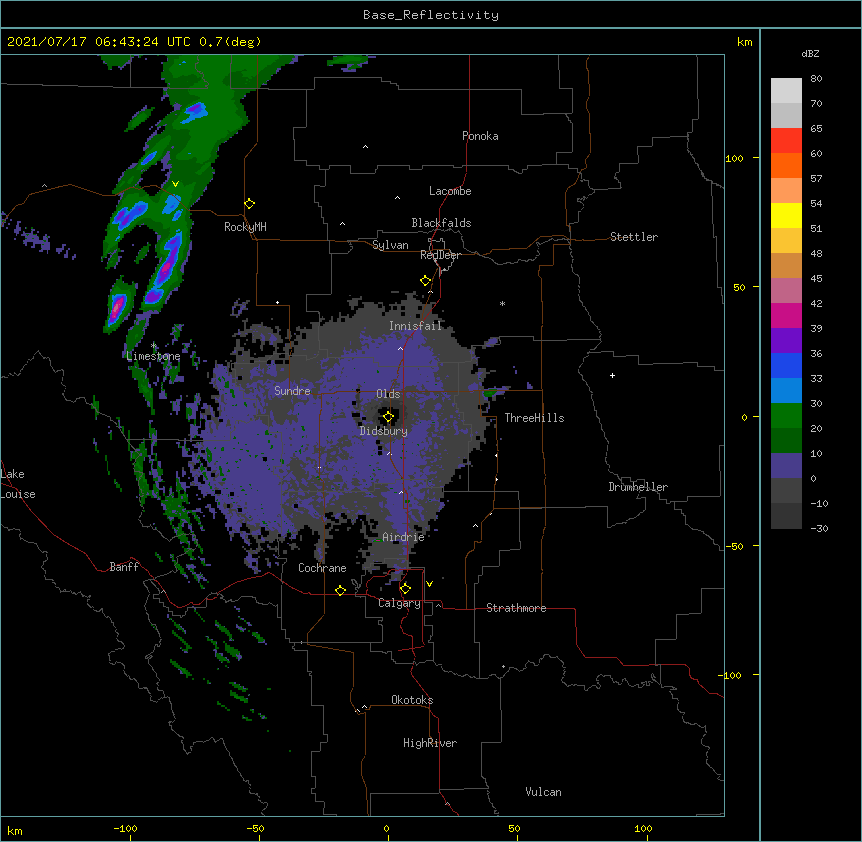Click the Blackfalds city label
Image resolution: width=862 pixels, height=842 pixels.
pyautogui.click(x=441, y=223)
